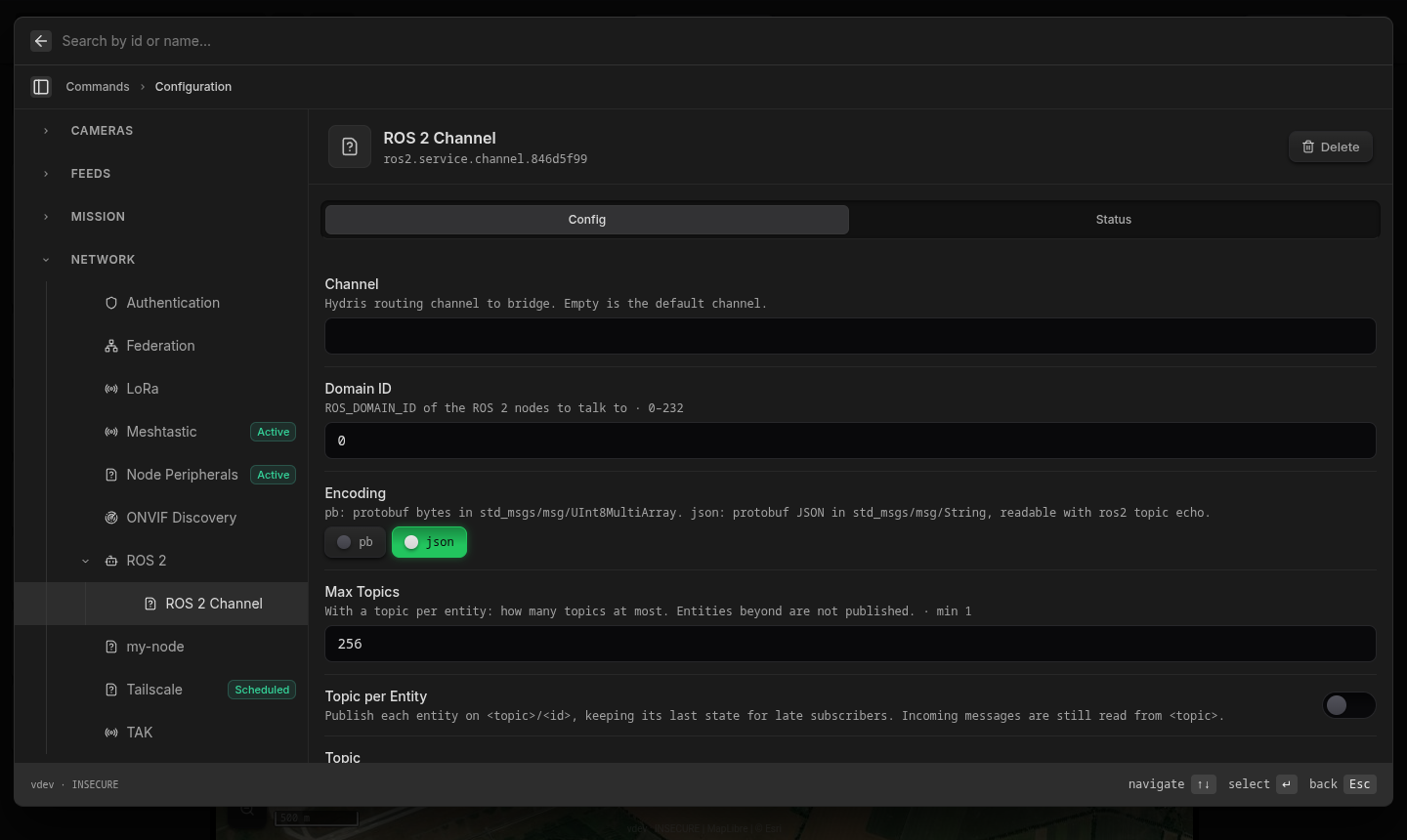Image resolution: width=1407 pixels, height=840 pixels.
Task: Expand the CAMERAS section
Action: 46,131
